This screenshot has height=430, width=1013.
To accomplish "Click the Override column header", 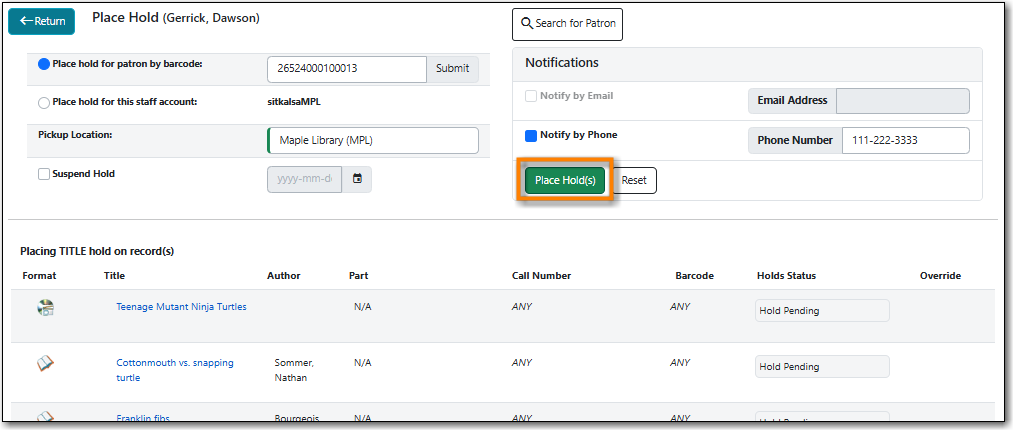I will pos(940,276).
